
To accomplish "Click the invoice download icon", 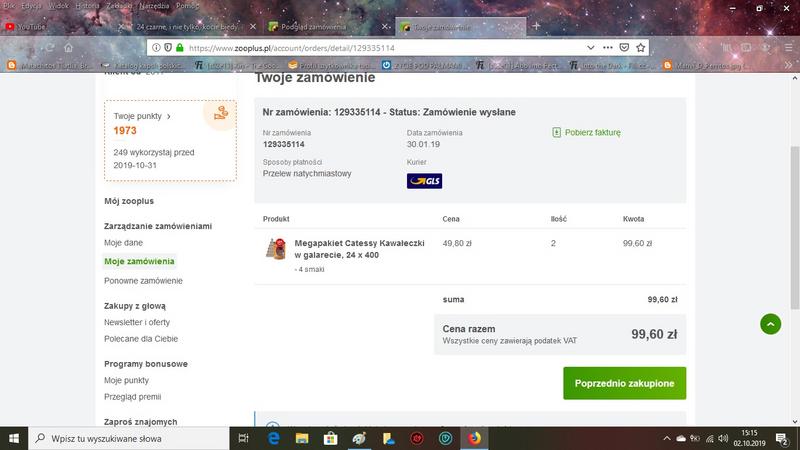I will pyautogui.click(x=557, y=133).
